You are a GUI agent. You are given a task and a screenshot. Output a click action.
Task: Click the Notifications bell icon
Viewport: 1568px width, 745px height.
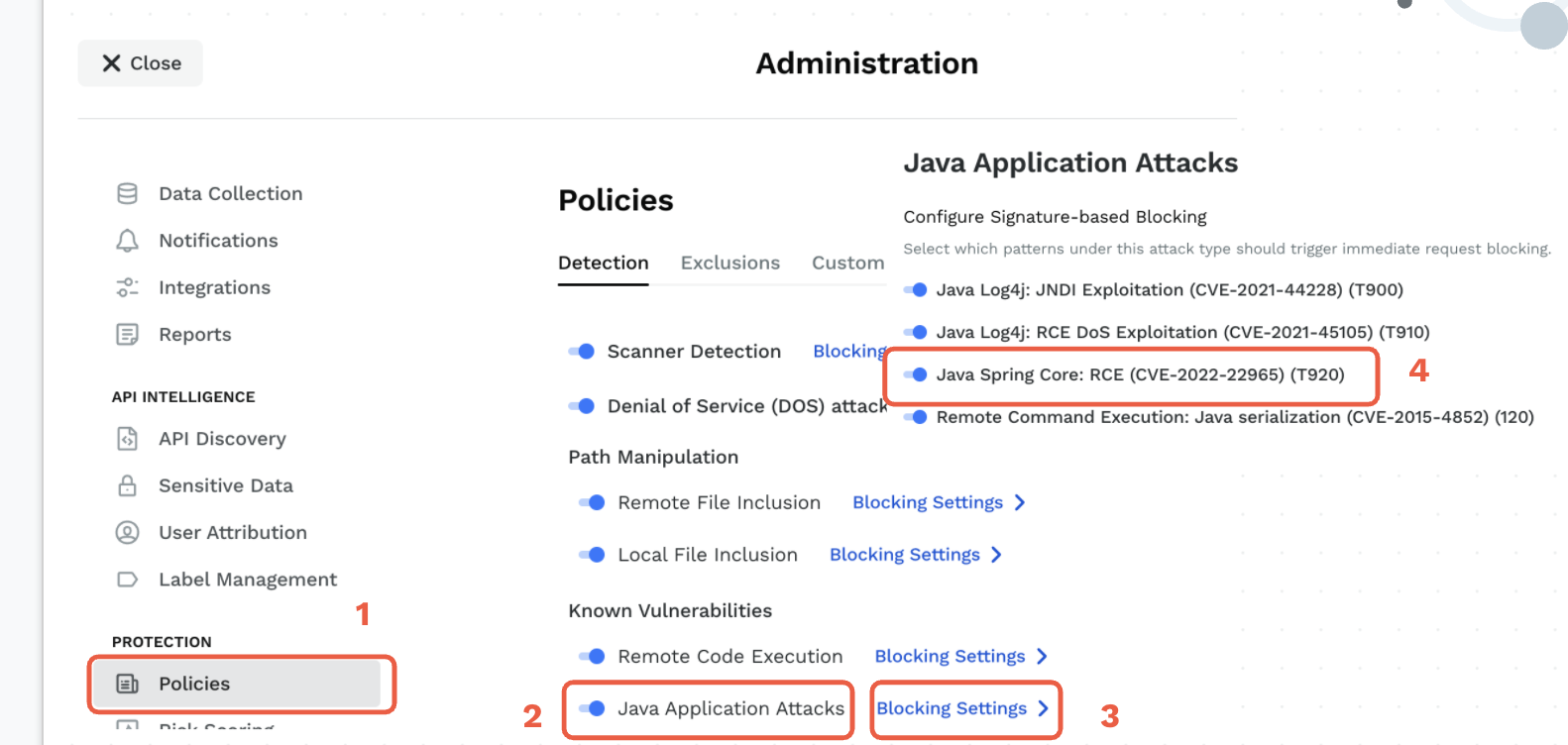coord(127,241)
